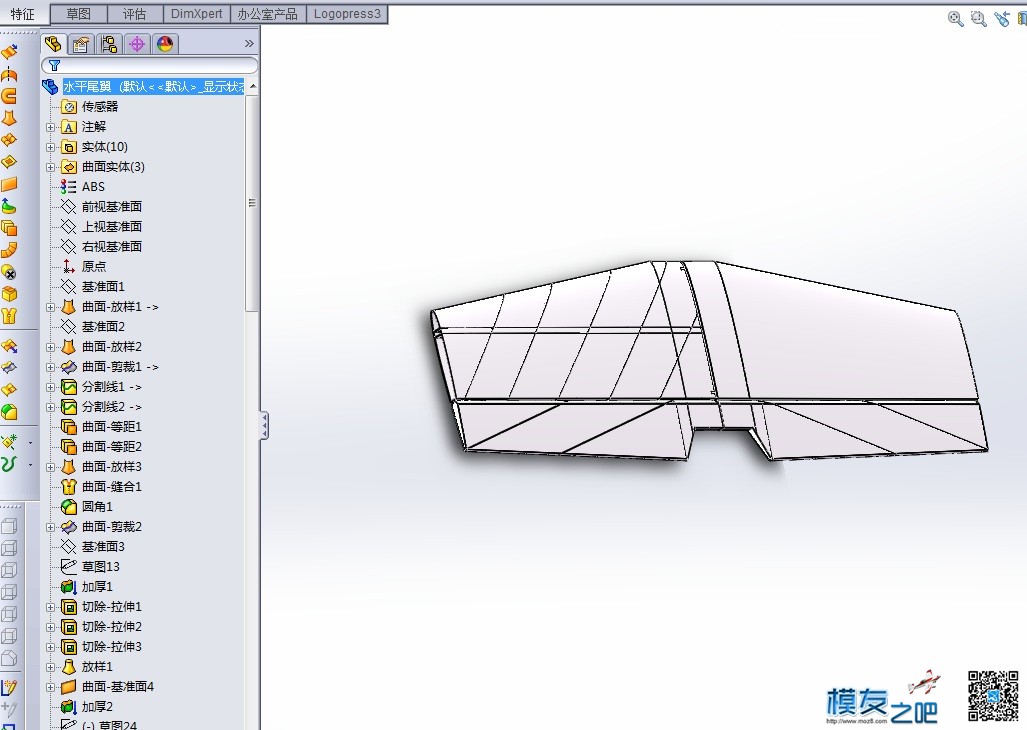Open the Reference Geometry tool
The width and height of the screenshot is (1027, 730).
coord(9,442)
